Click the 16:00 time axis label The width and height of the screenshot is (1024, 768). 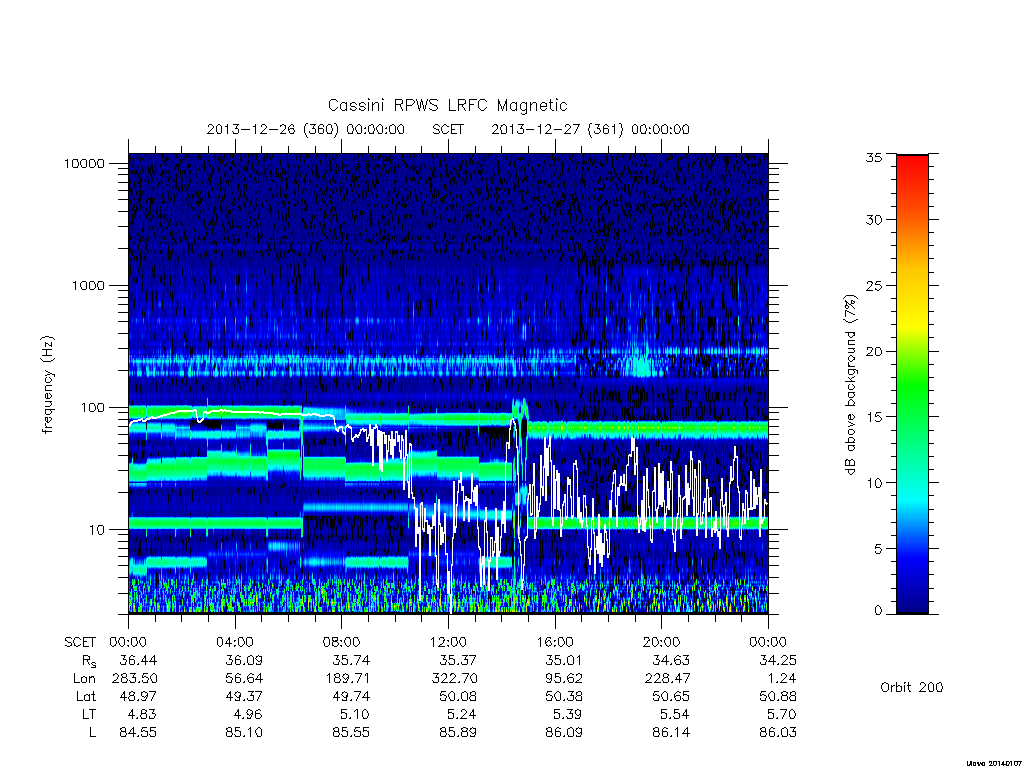tap(555, 642)
